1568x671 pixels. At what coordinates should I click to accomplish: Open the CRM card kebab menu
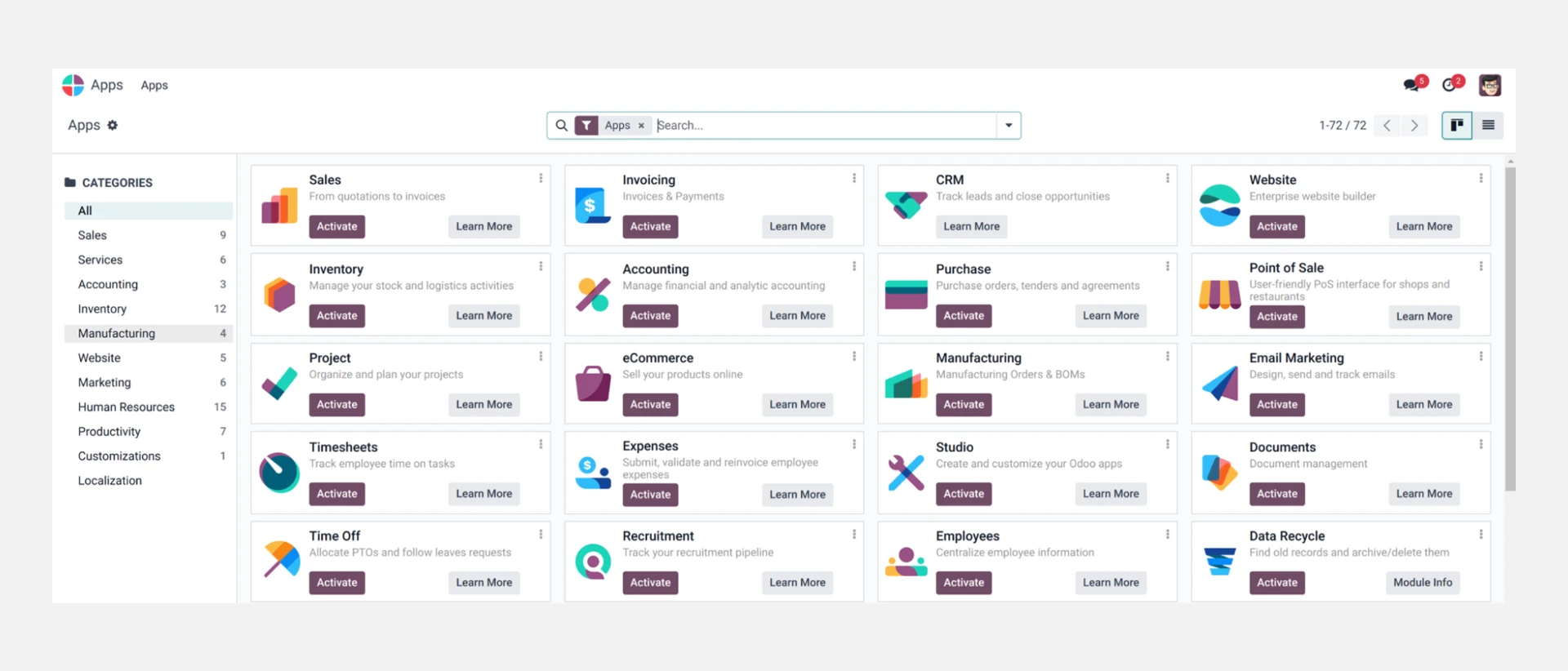(1168, 178)
